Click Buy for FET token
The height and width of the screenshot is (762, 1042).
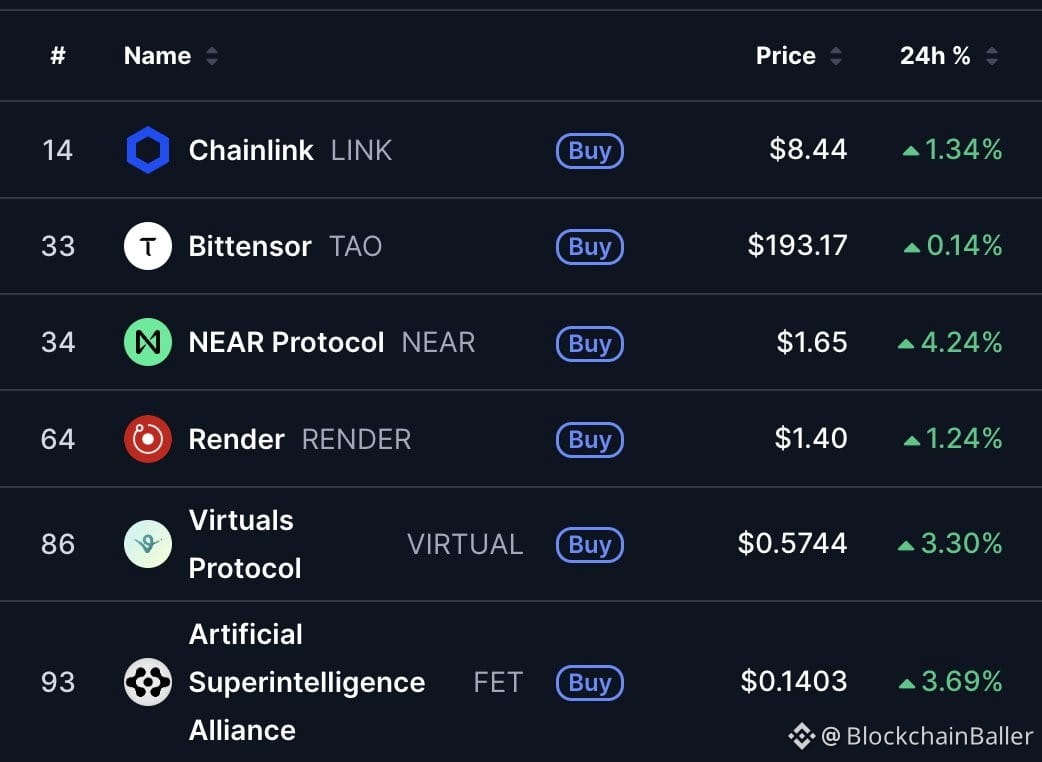589,683
